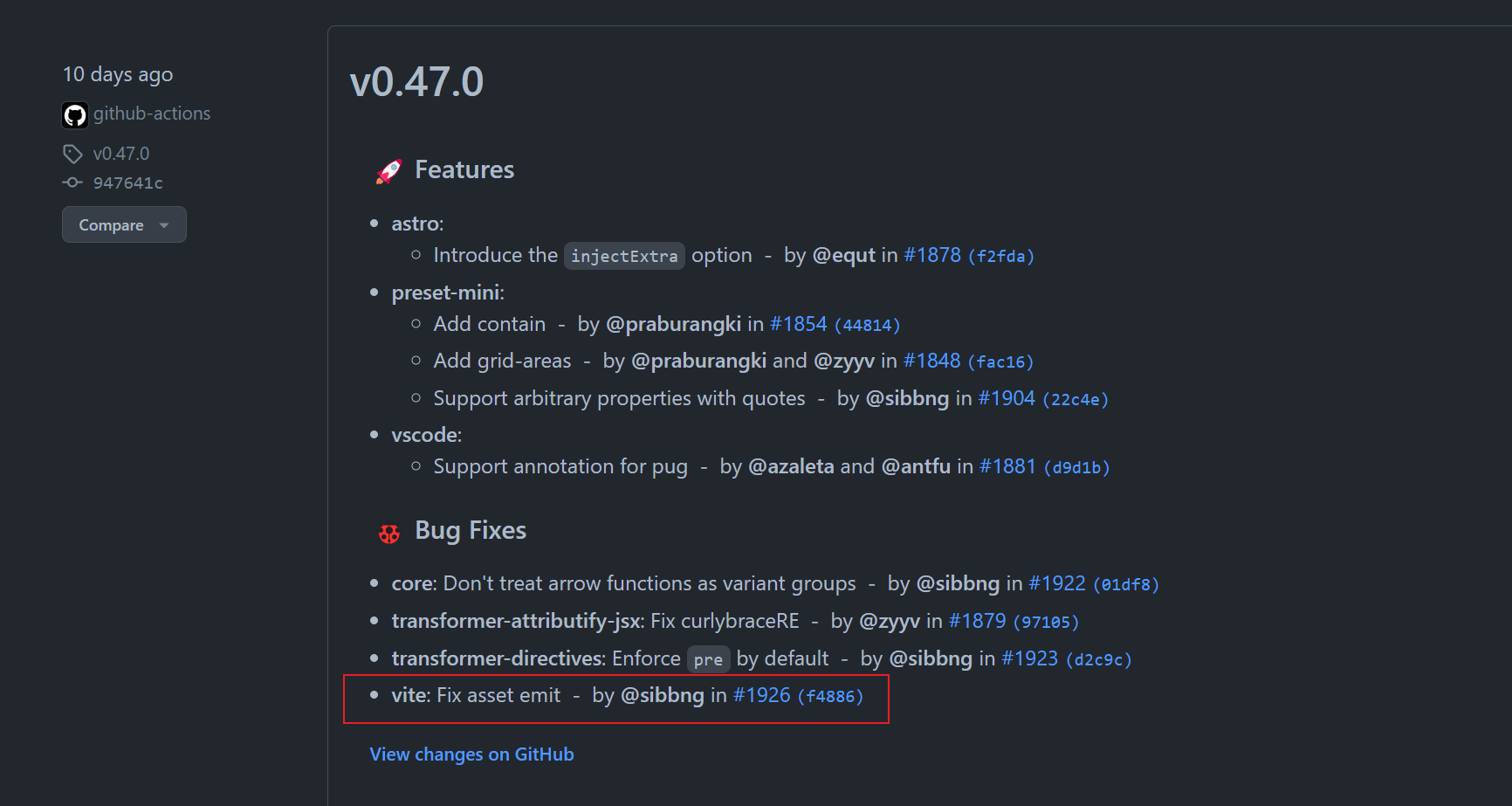Image resolution: width=1512 pixels, height=806 pixels.
Task: Open pull request #1878
Action: tap(931, 254)
